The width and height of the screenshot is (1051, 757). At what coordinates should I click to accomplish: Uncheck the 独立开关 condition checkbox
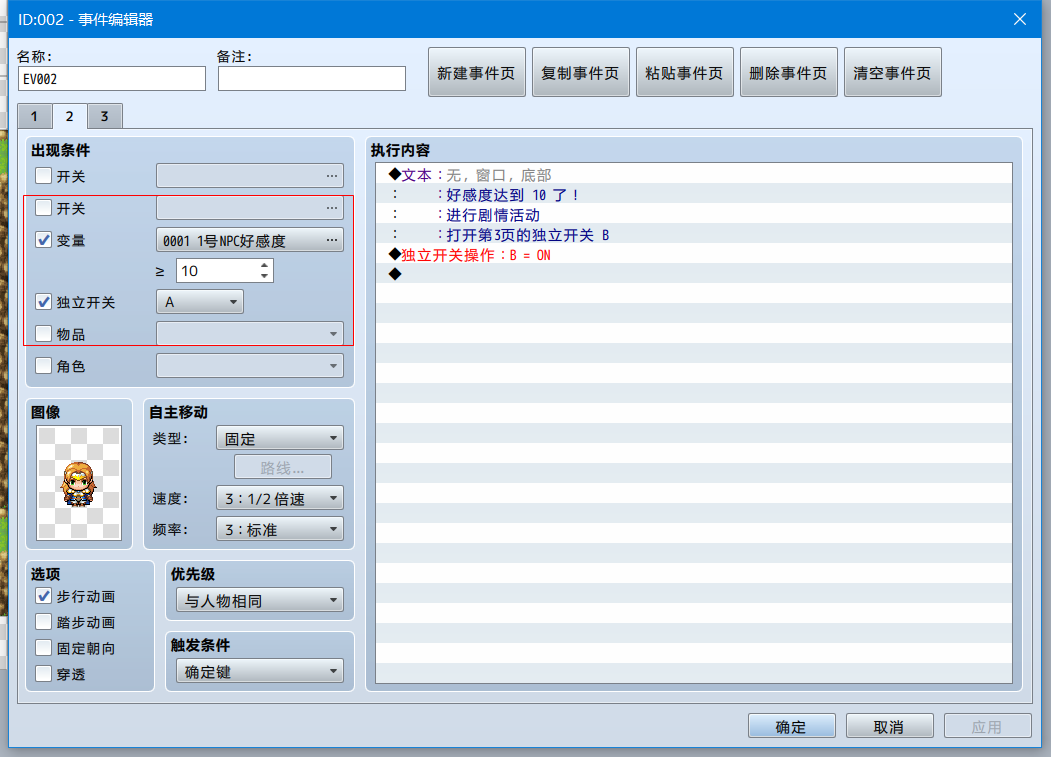44,302
